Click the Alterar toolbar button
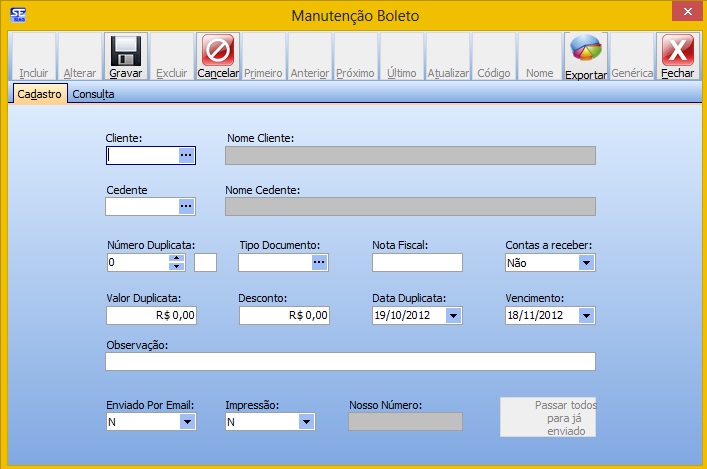This screenshot has width=707, height=469. coord(80,56)
